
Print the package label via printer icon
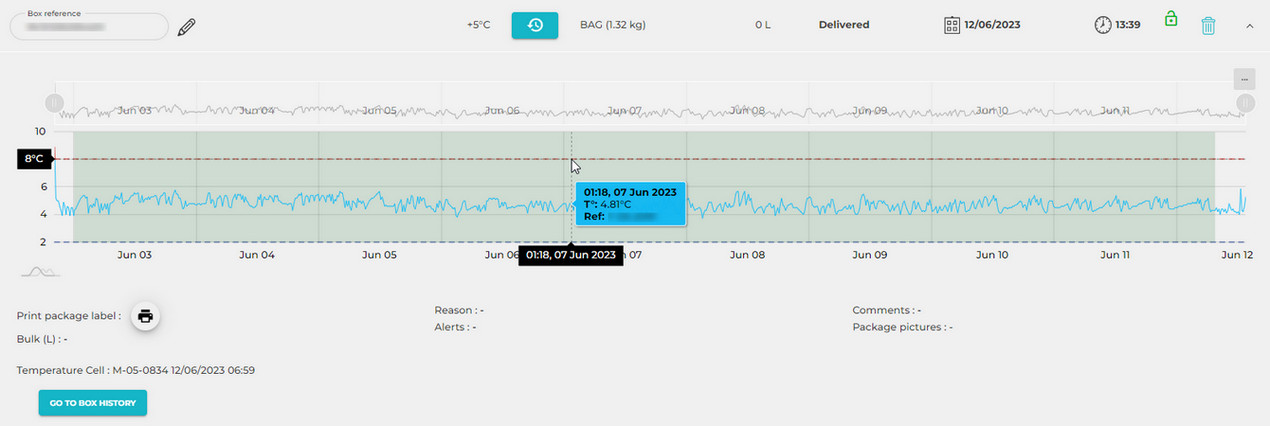point(145,316)
